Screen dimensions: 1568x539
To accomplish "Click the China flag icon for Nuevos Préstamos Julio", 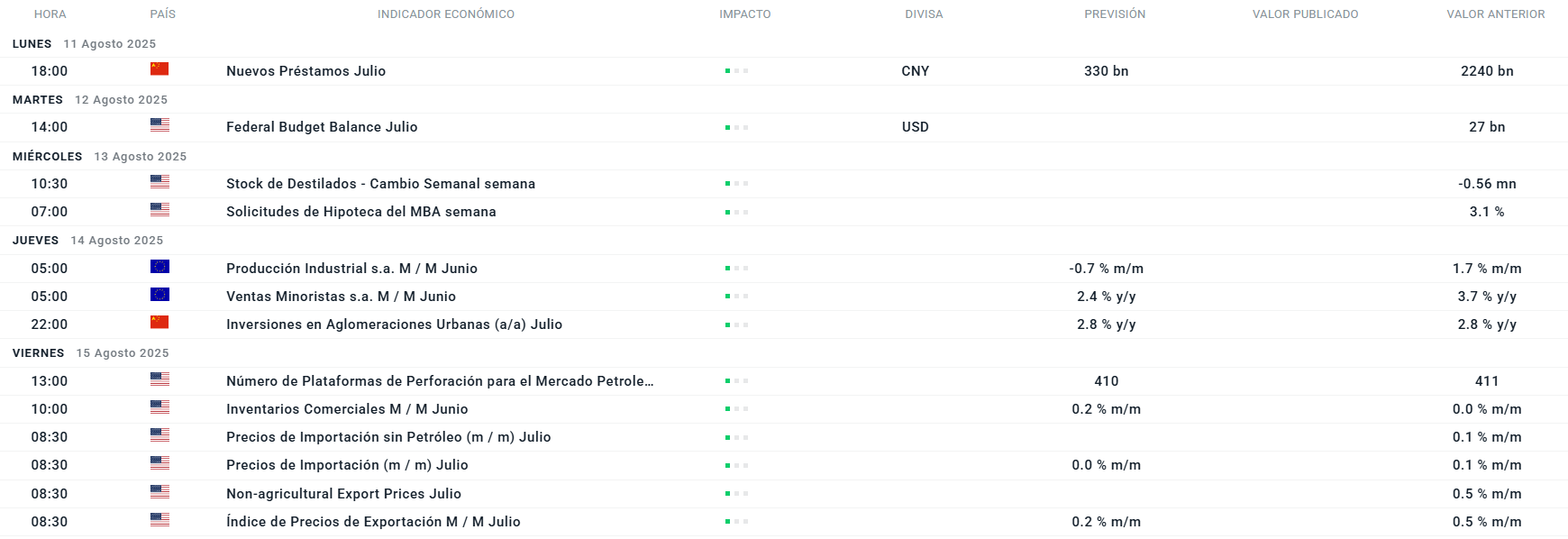I will pos(160,69).
